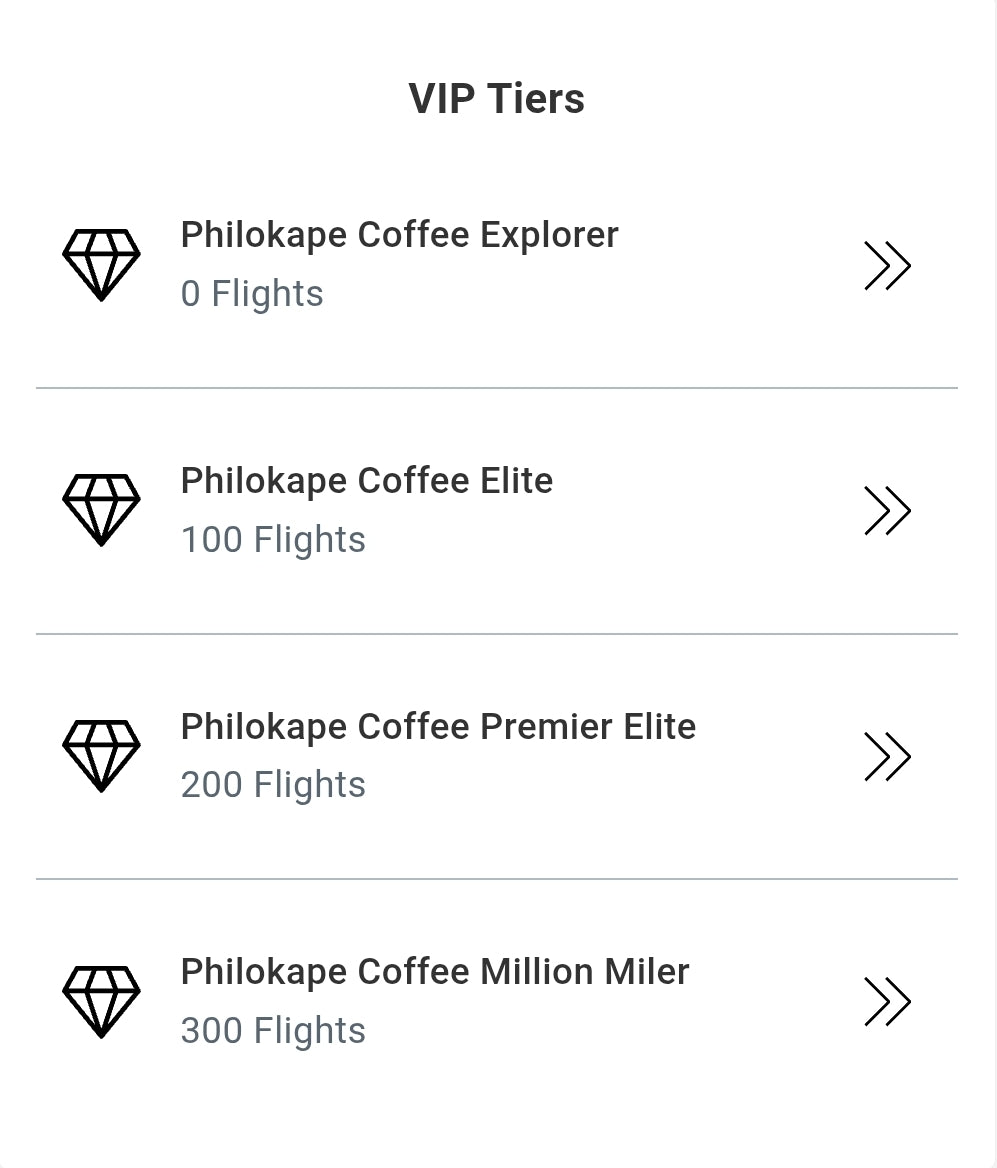
Task: Click the diamond icon for Premier Elite tier
Action: click(101, 755)
